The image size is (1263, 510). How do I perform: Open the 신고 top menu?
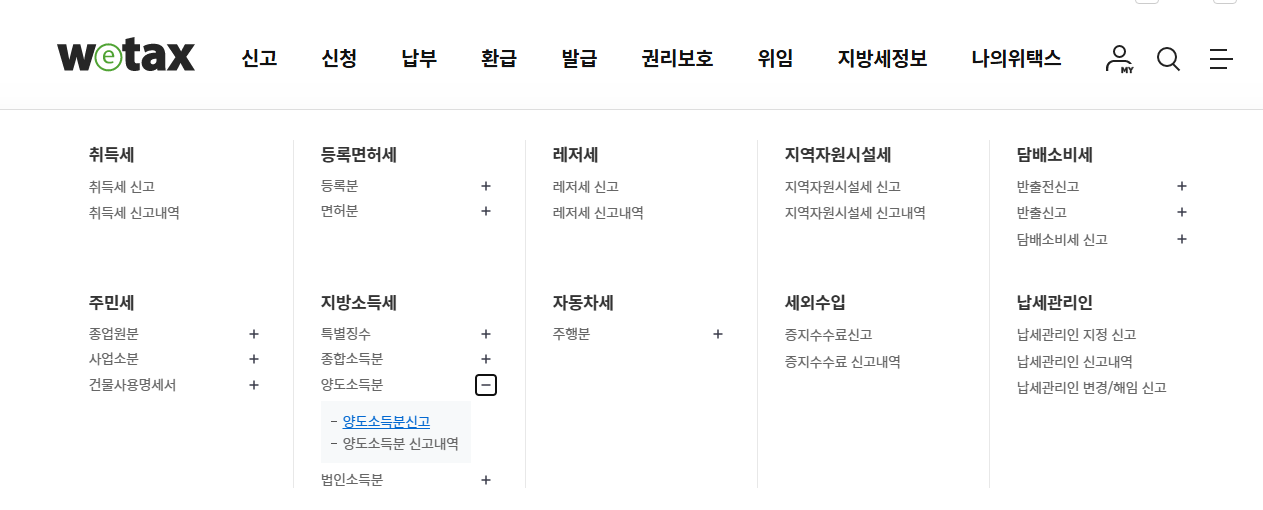259,59
